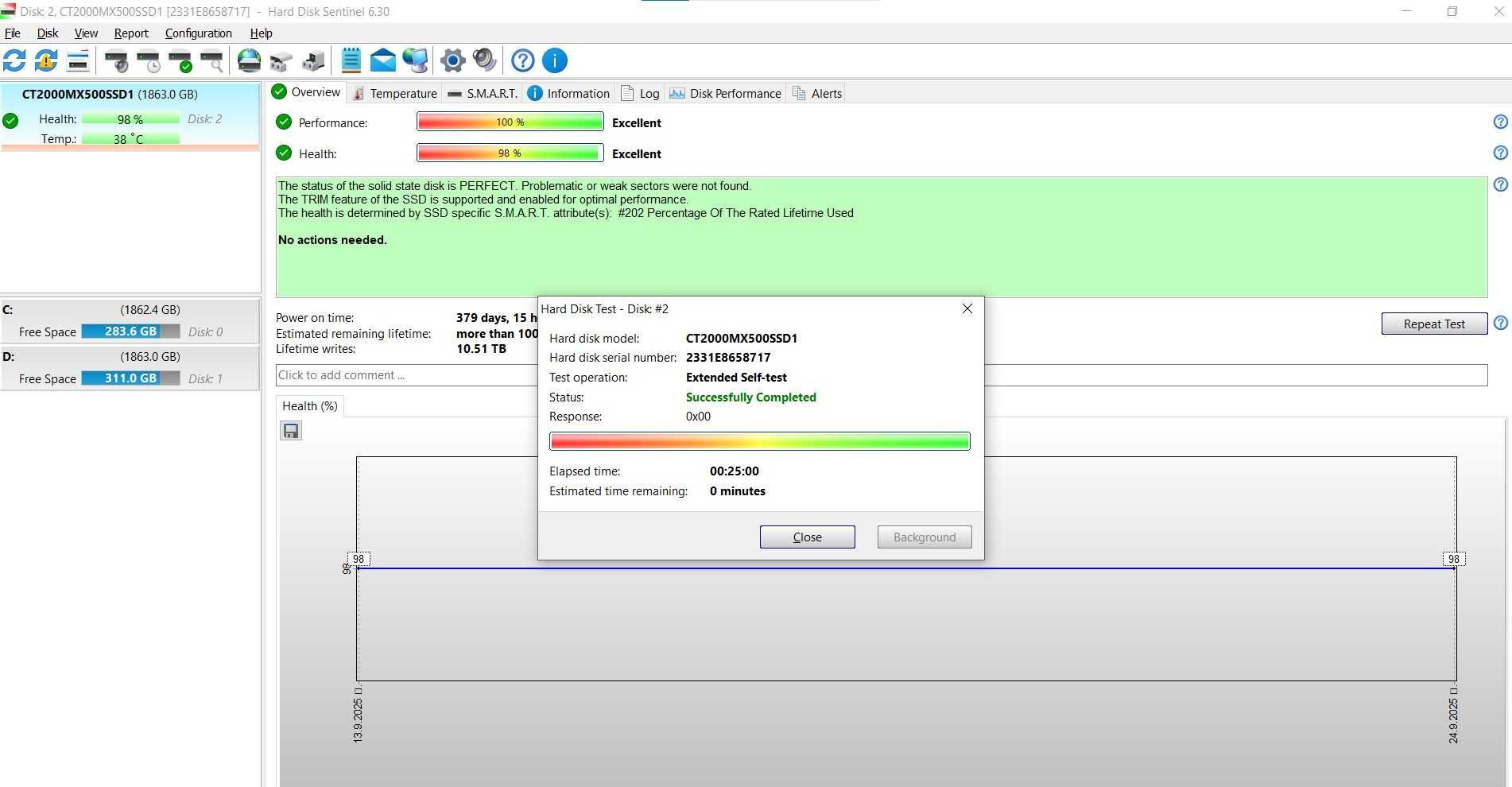1512x787 pixels.
Task: Click the save floppy icon above health graph
Action: 291,431
